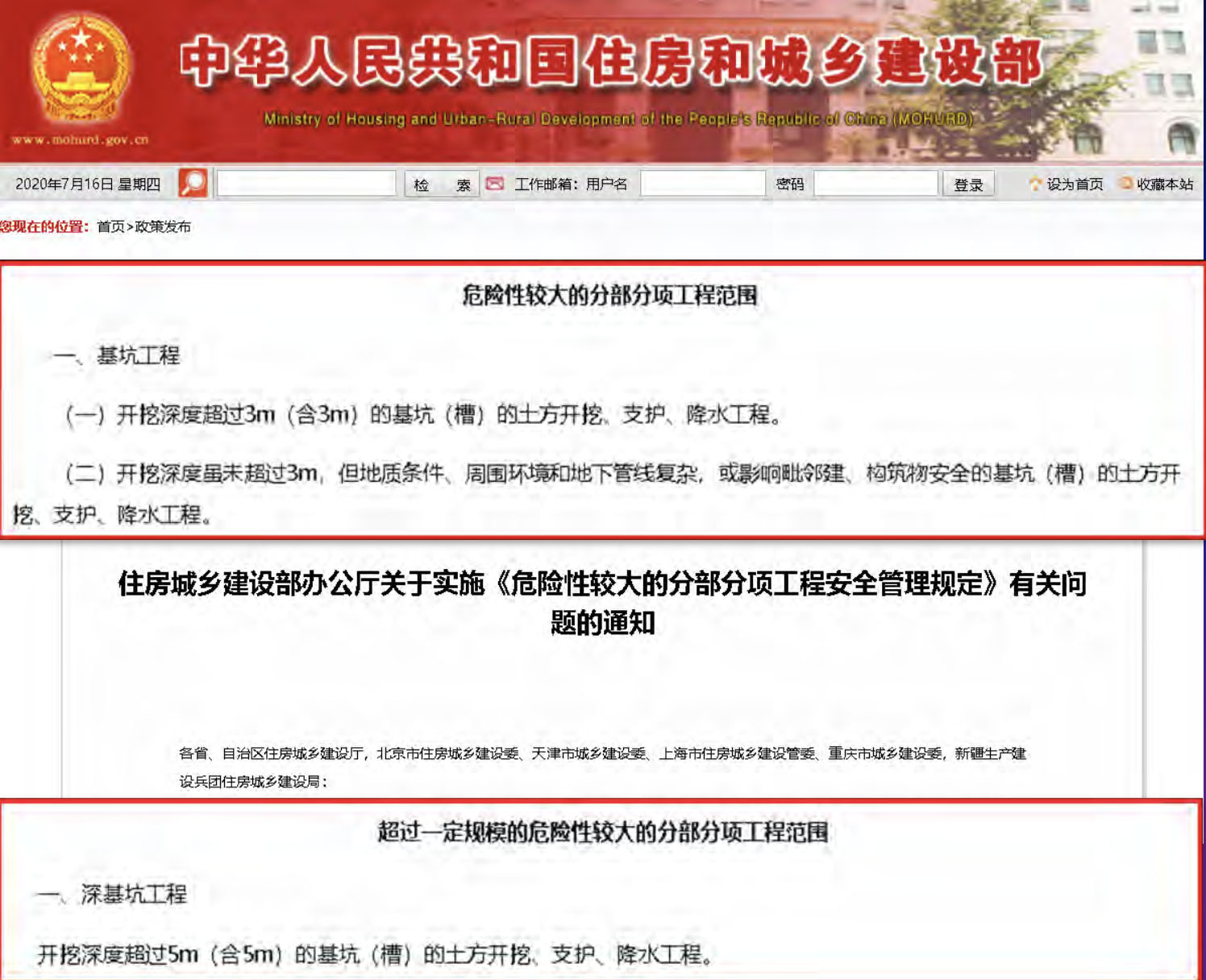Click the 检索 search button
This screenshot has height=980, width=1206.
(442, 185)
